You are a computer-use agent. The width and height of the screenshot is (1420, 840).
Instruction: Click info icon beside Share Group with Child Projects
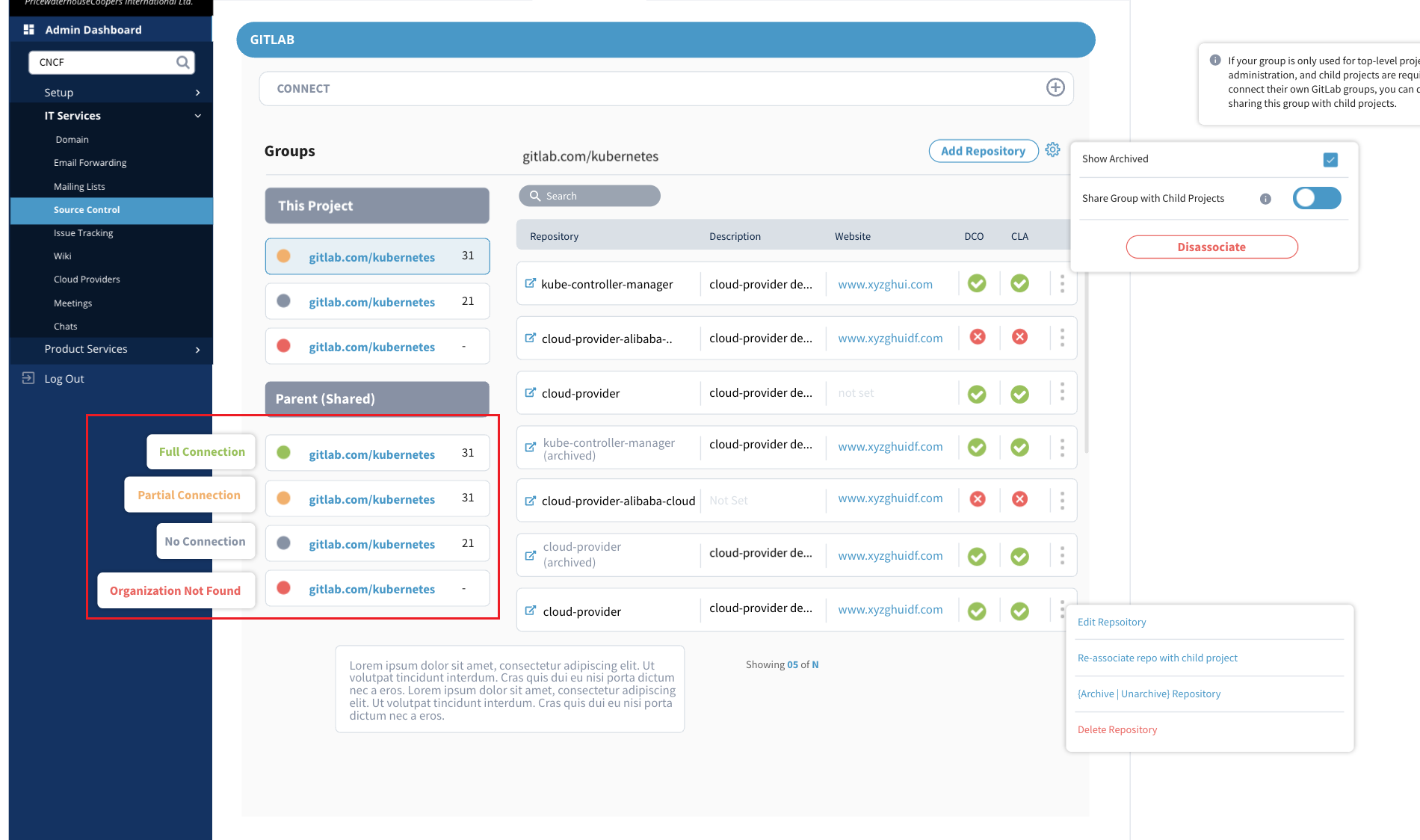pyautogui.click(x=1265, y=199)
